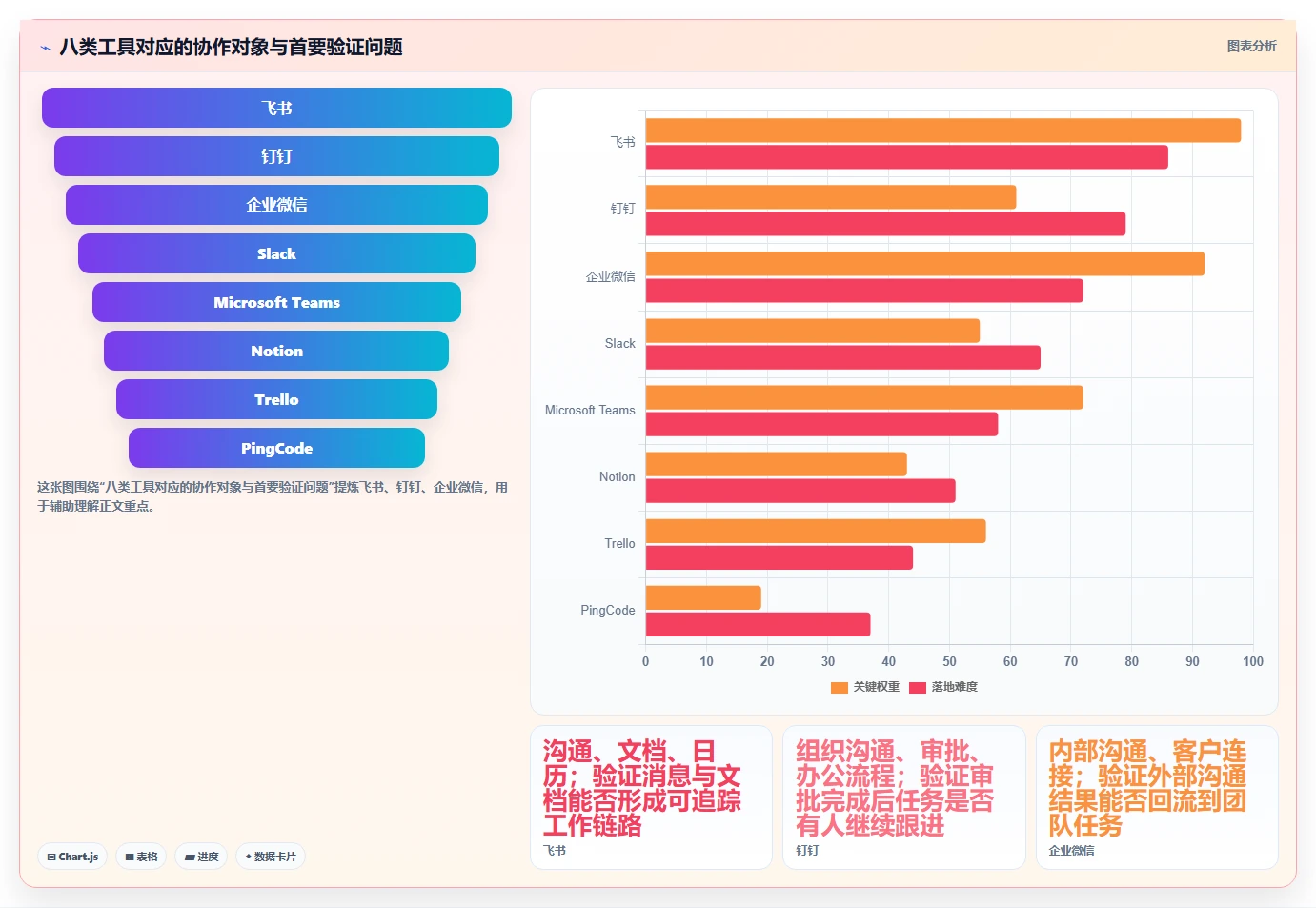
Task: Click the 企业微信 y-axis label
Action: [610, 276]
